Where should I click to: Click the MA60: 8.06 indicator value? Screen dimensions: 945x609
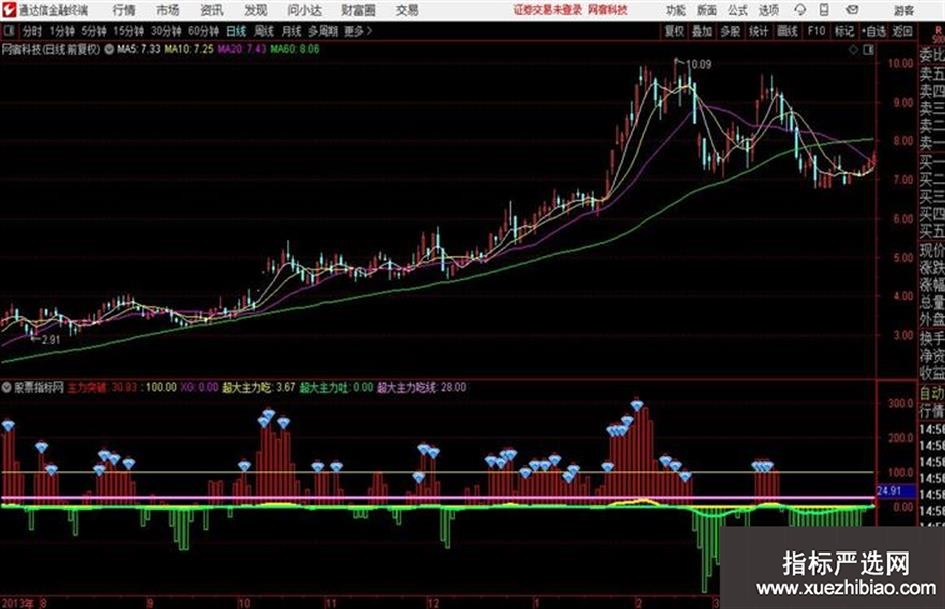click(295, 49)
